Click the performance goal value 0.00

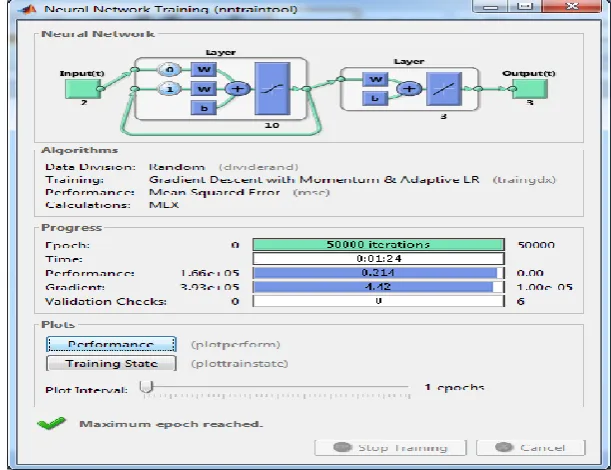point(530,273)
